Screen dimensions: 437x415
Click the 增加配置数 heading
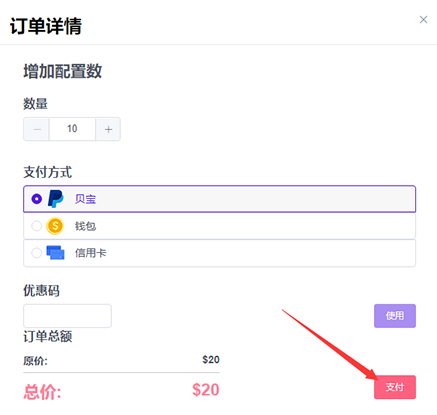pos(62,71)
